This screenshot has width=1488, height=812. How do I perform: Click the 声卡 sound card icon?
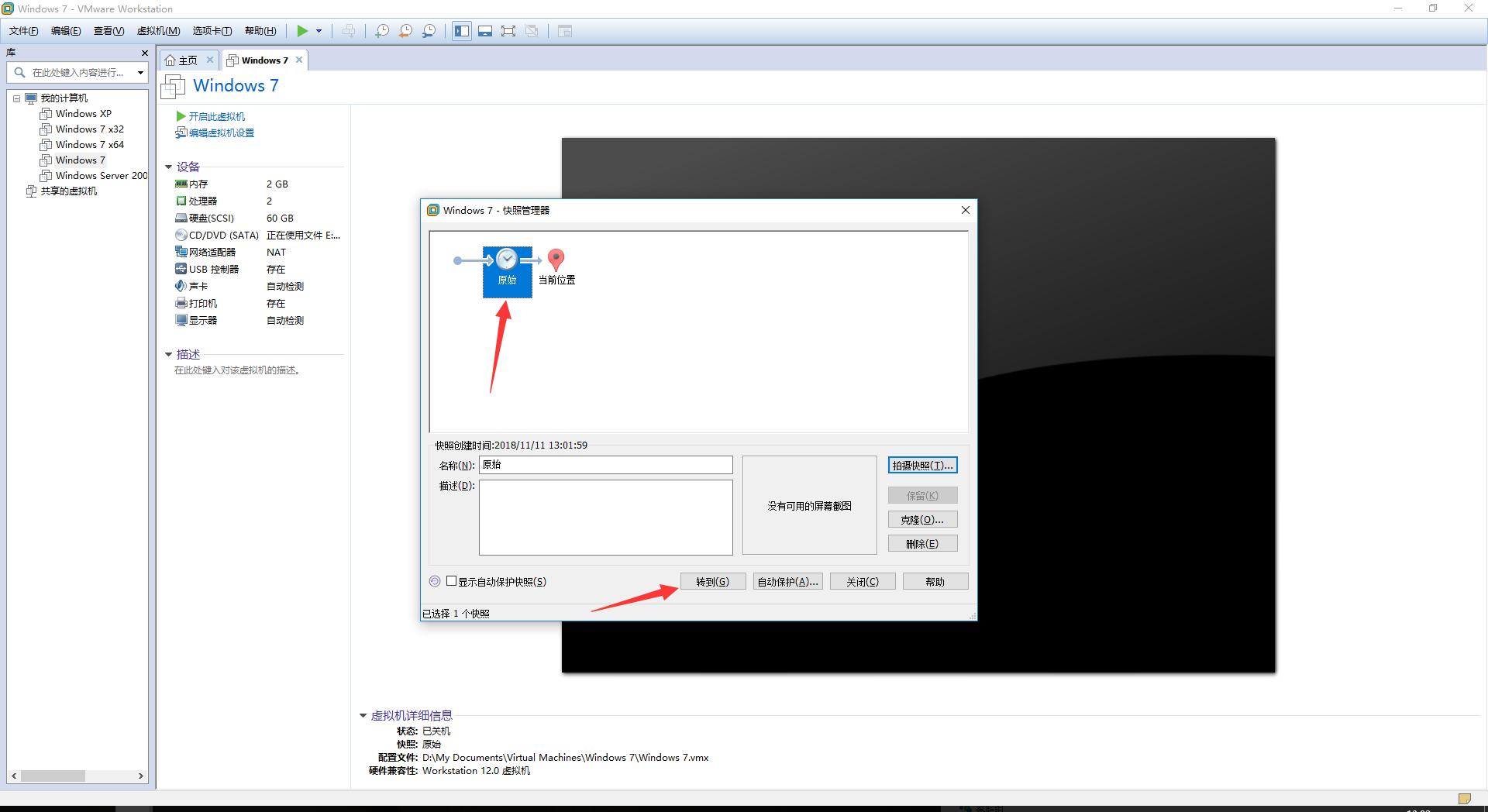181,286
